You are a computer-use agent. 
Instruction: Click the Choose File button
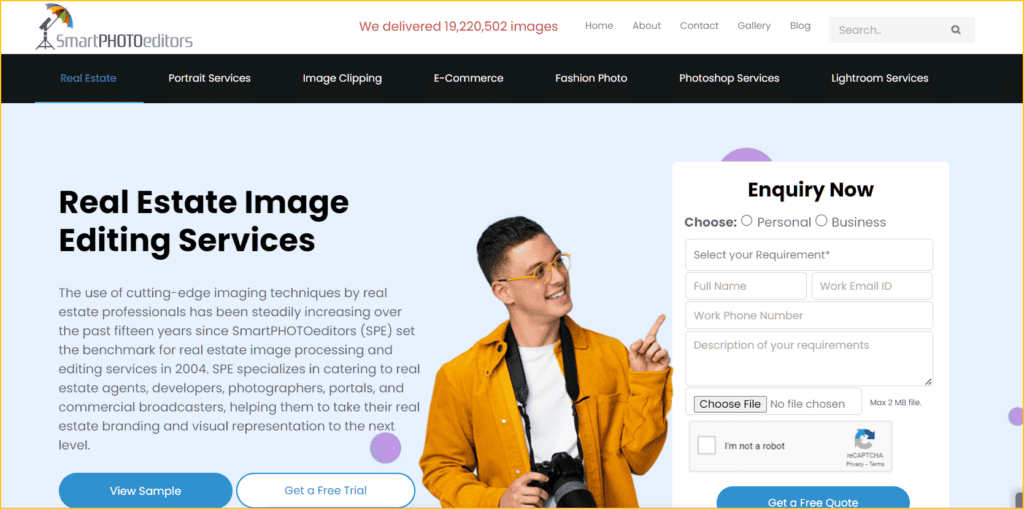point(730,404)
